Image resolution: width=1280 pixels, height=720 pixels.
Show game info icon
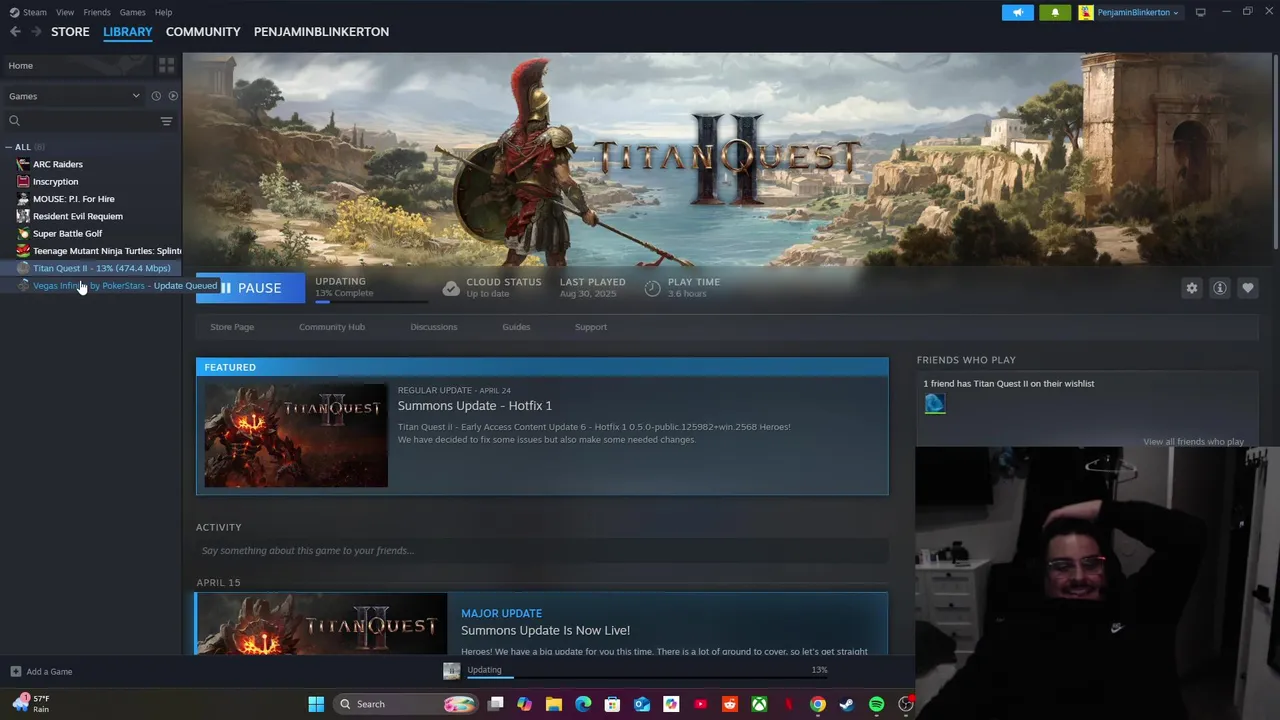(x=1219, y=288)
